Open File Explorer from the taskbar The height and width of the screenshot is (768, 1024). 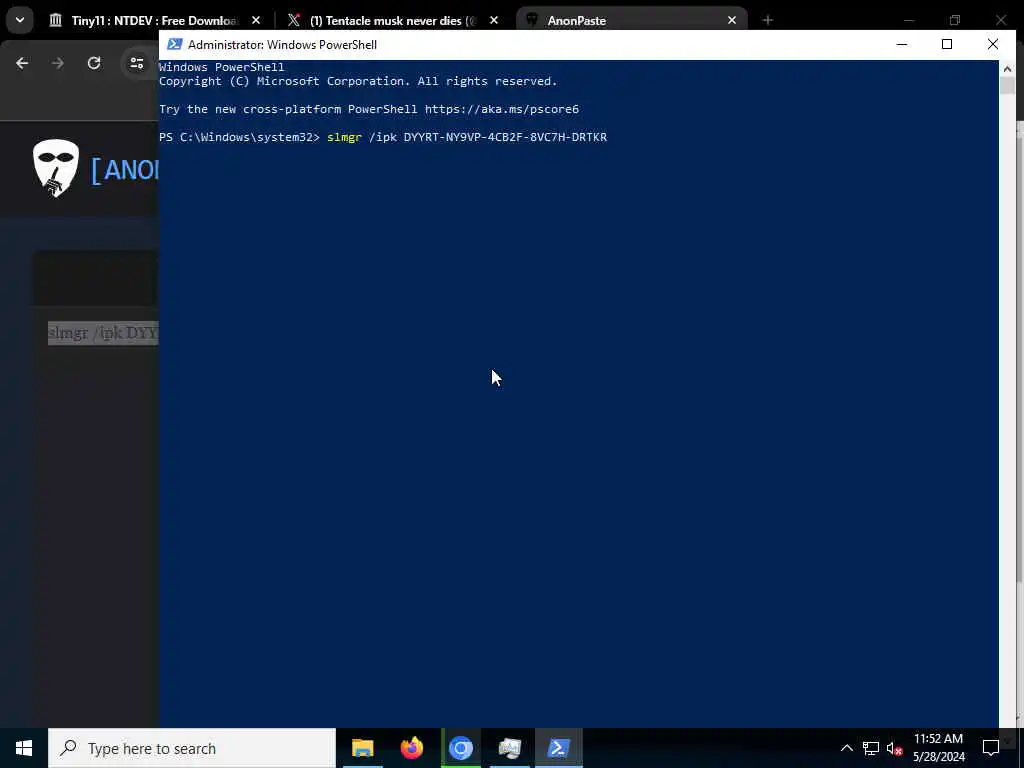coord(362,748)
